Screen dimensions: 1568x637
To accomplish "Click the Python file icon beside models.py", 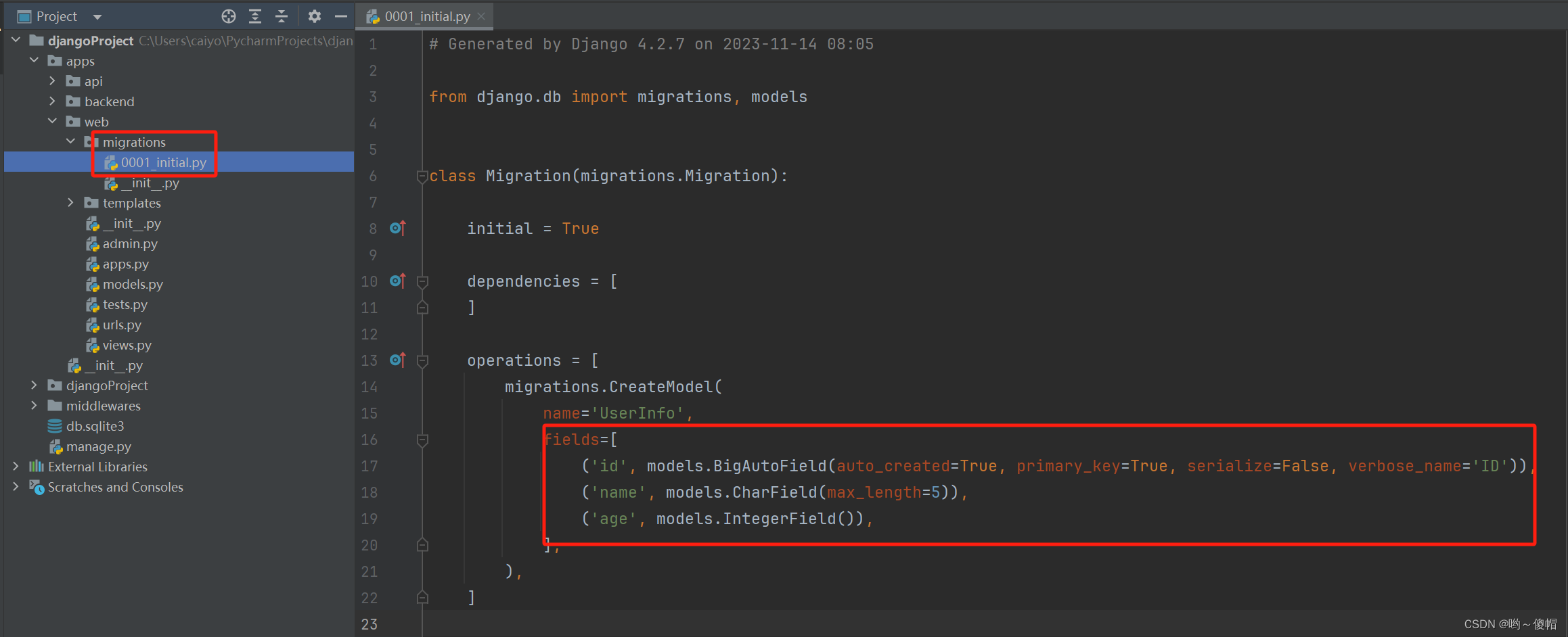I will coord(93,284).
